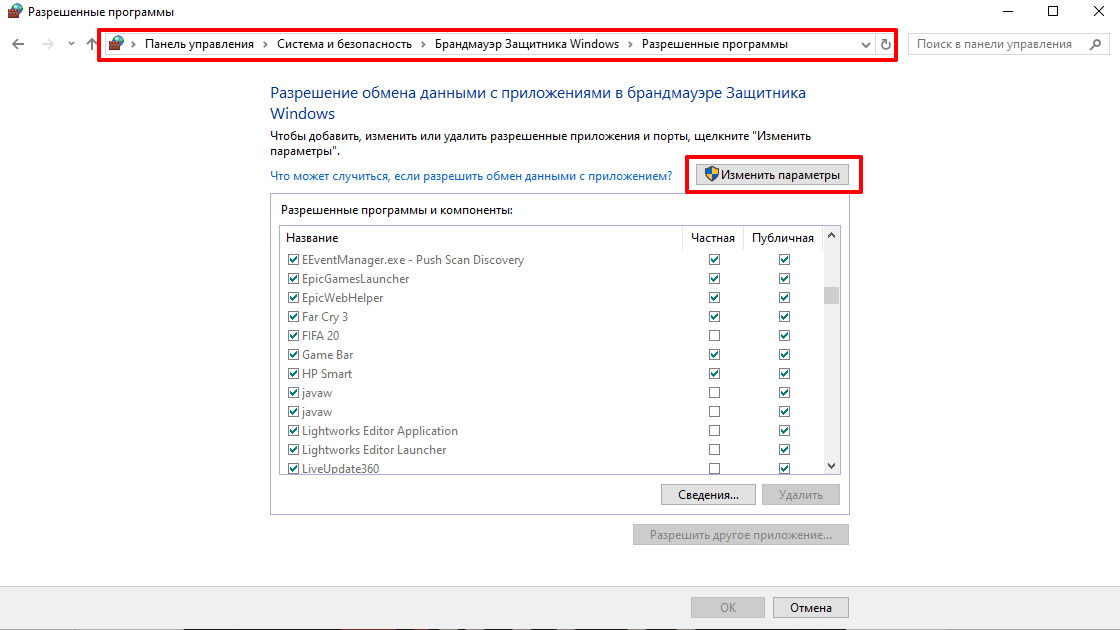Click the list scrollbar down arrow
This screenshot has height=630, width=1120.
831,466
